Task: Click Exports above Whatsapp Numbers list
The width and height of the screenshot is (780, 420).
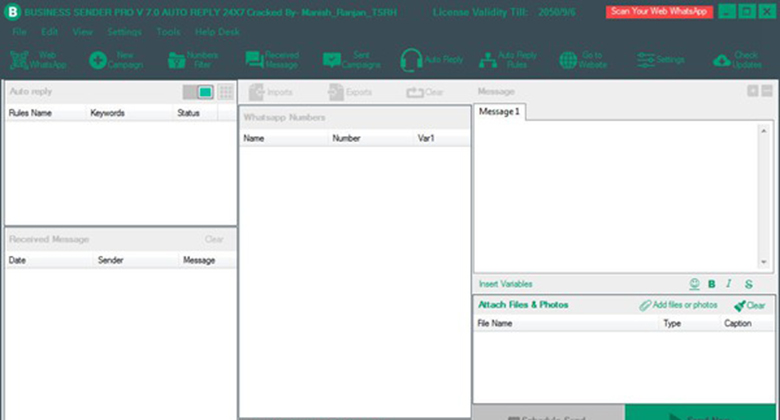Action: 350,92
